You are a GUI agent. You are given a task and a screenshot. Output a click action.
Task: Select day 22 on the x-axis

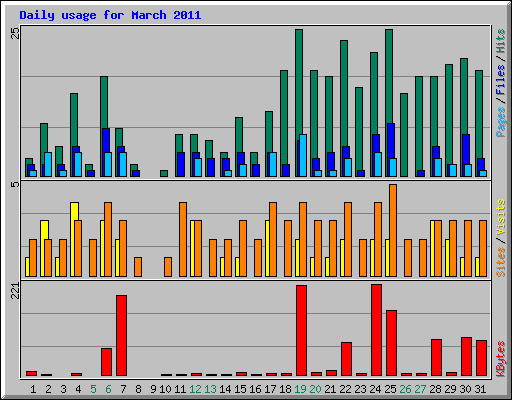tap(345, 389)
